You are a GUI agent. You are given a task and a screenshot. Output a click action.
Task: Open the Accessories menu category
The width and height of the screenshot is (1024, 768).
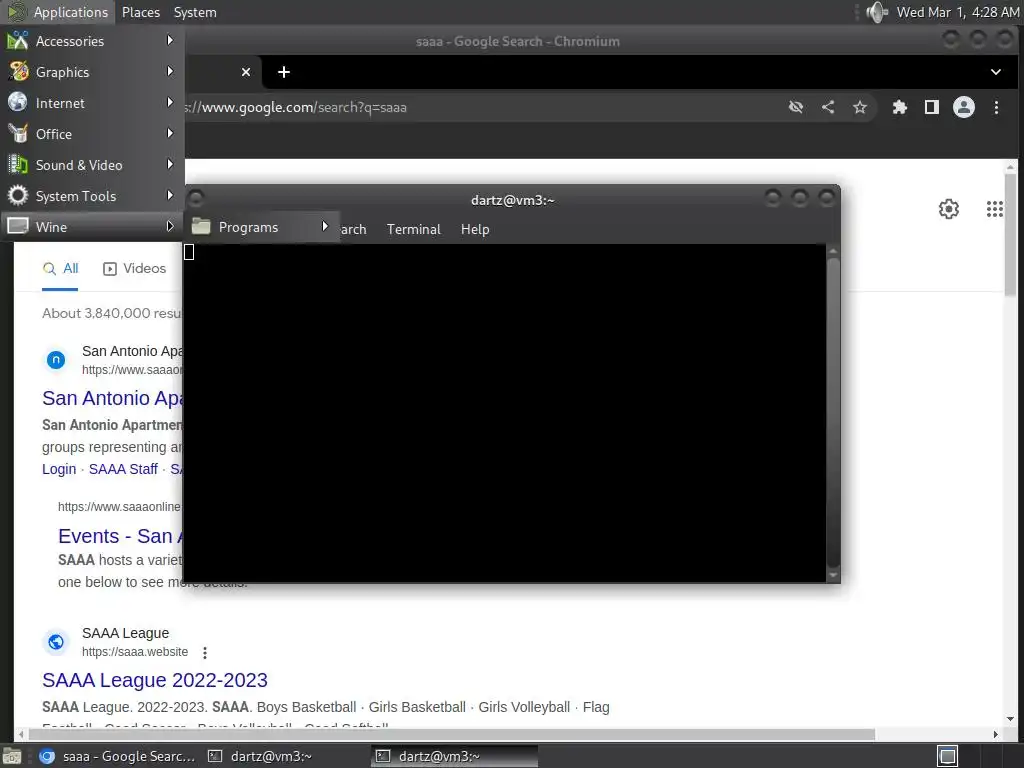92,41
